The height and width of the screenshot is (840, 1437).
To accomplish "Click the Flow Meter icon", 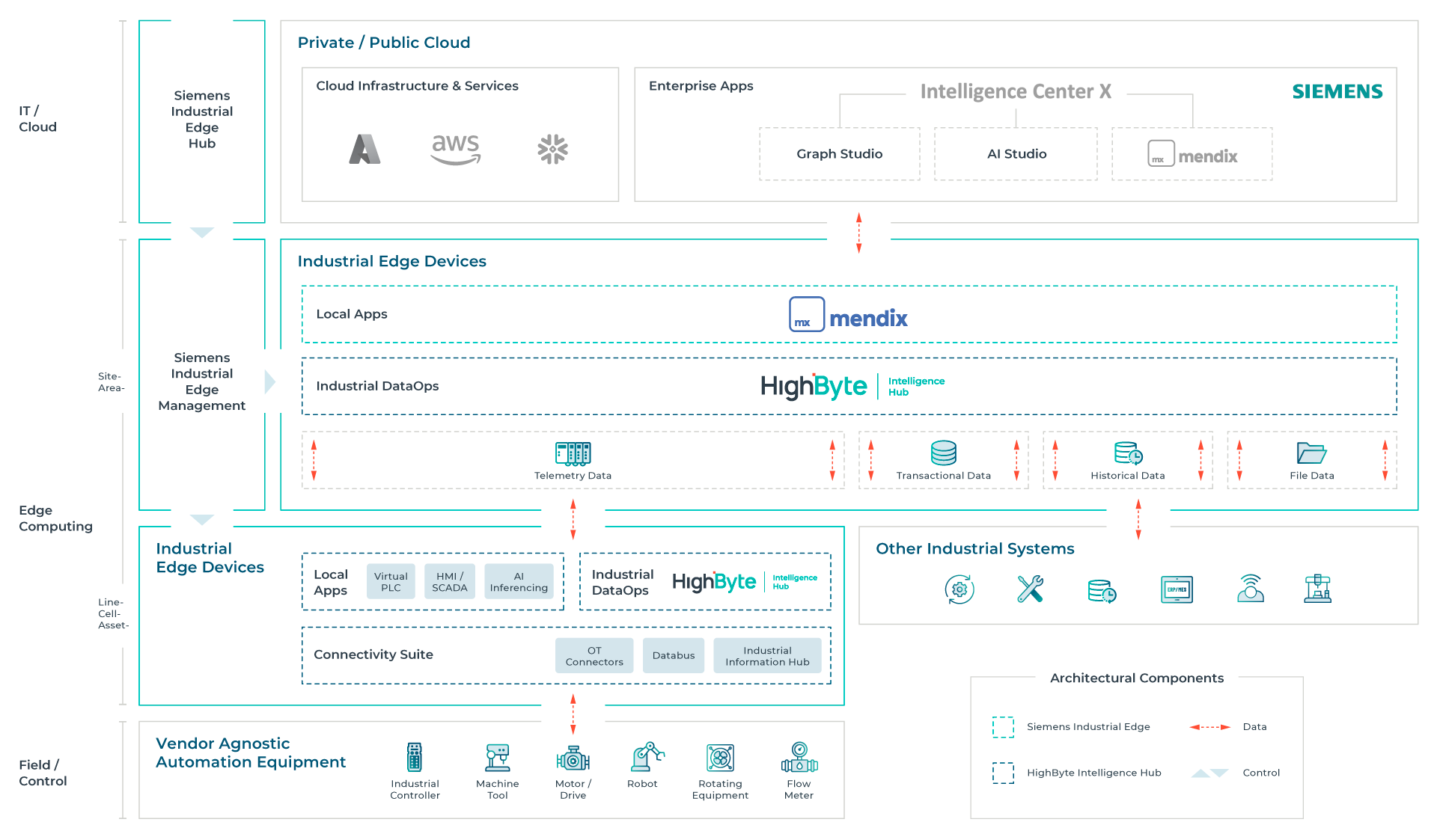I will [x=799, y=756].
